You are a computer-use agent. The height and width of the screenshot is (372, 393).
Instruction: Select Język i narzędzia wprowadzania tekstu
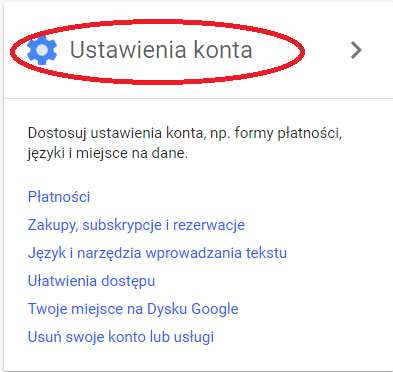(157, 253)
